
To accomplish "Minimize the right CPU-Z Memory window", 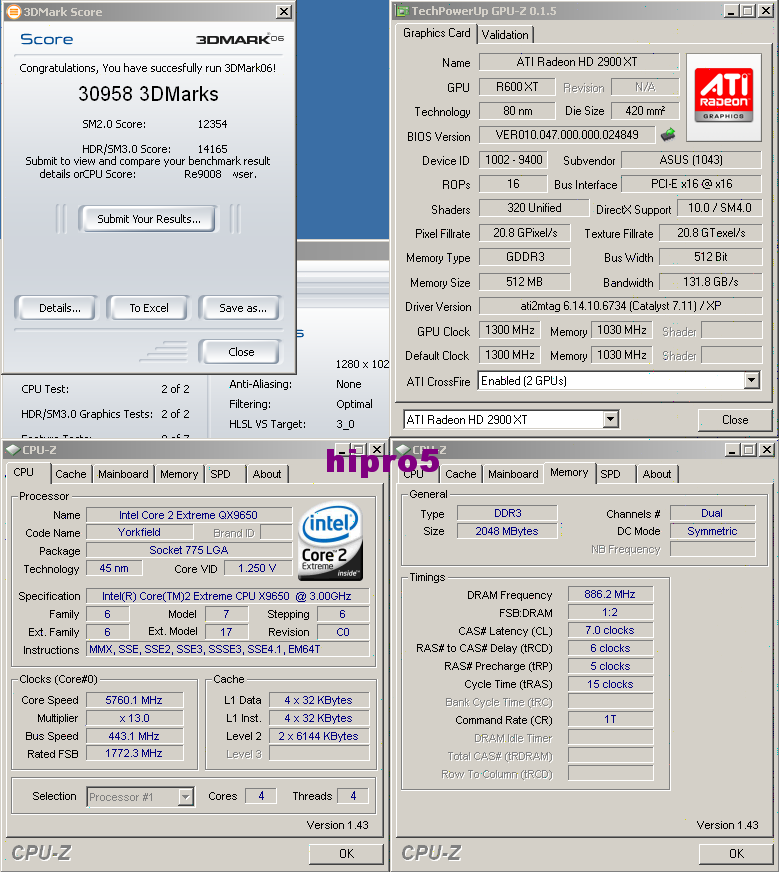I will [x=732, y=449].
